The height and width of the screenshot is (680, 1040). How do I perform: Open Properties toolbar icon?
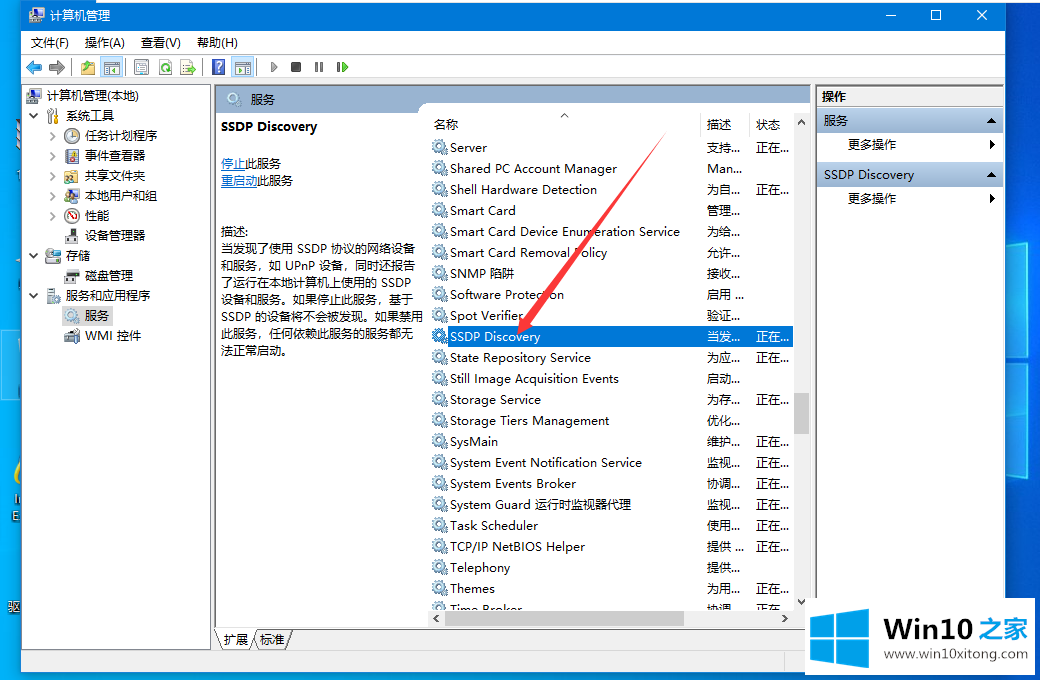point(141,67)
